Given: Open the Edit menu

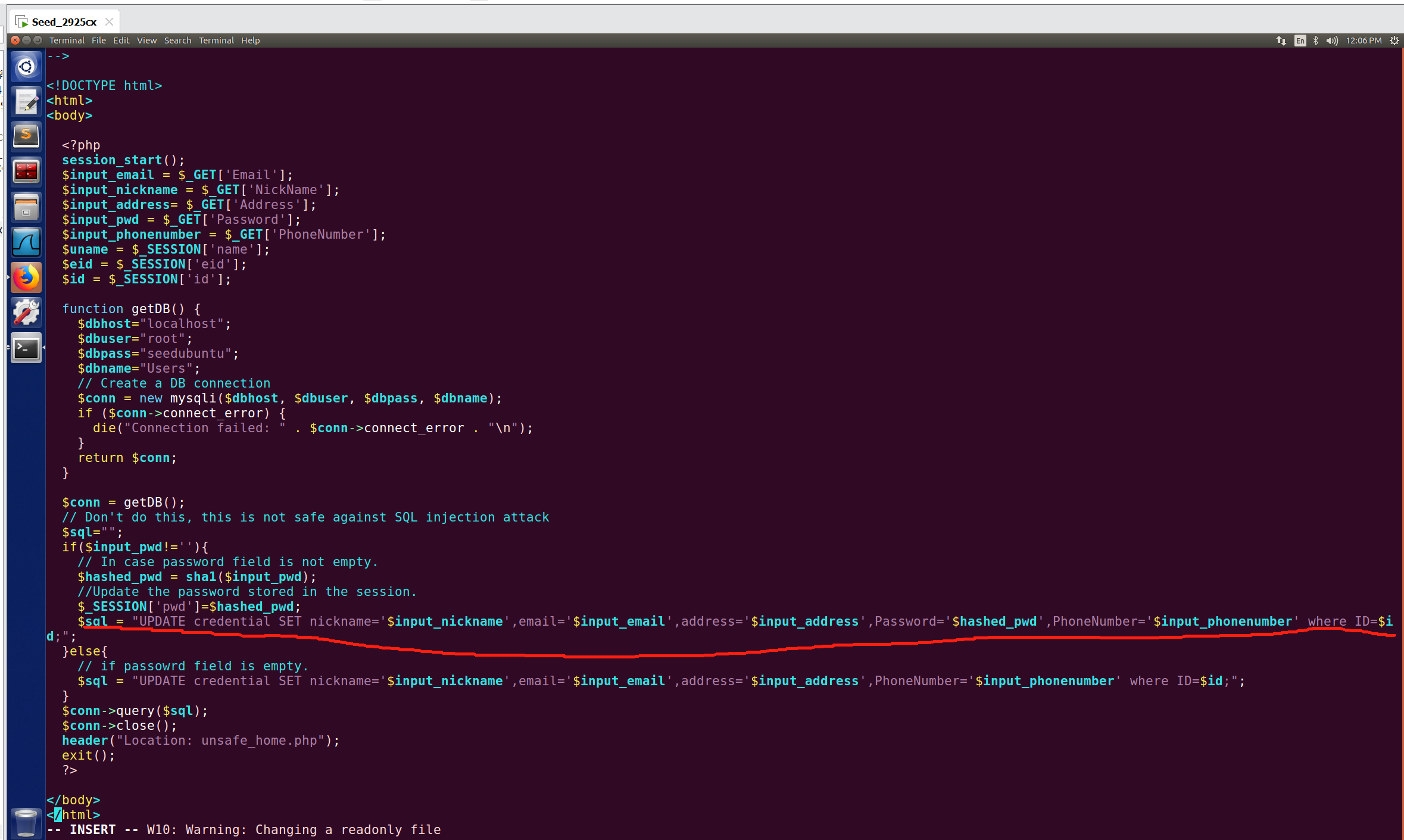Looking at the screenshot, I should pos(121,40).
